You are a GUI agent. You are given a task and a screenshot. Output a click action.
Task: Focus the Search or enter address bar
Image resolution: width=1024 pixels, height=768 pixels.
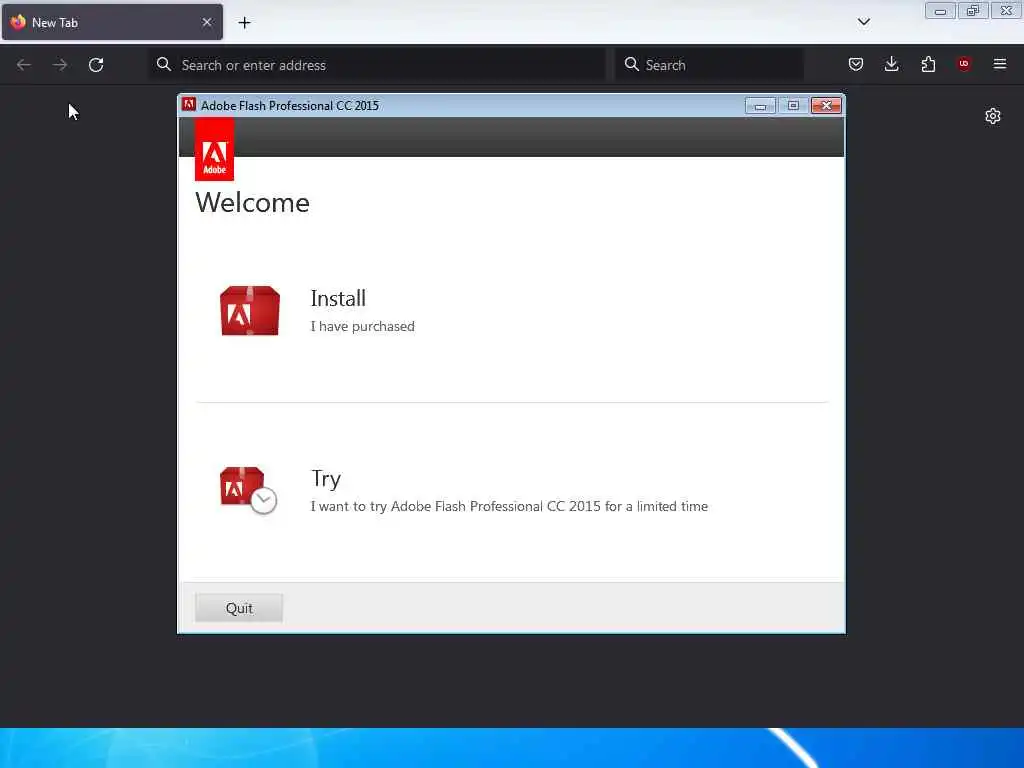coord(377,65)
